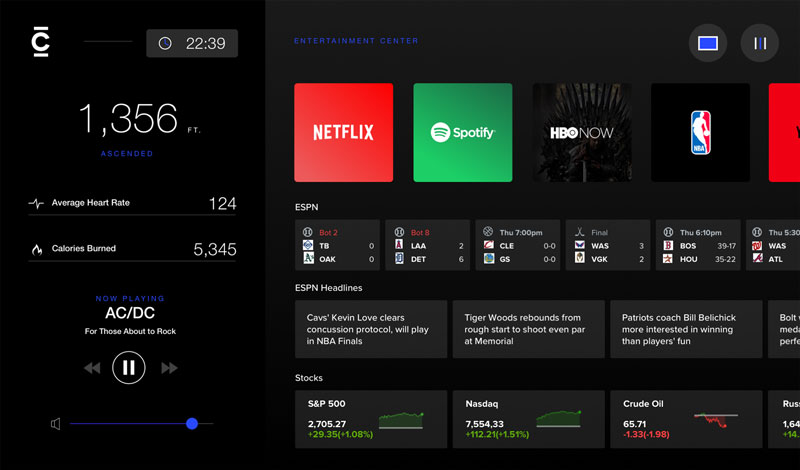Click the blue screen display button
This screenshot has width=800, height=470.
tap(708, 43)
